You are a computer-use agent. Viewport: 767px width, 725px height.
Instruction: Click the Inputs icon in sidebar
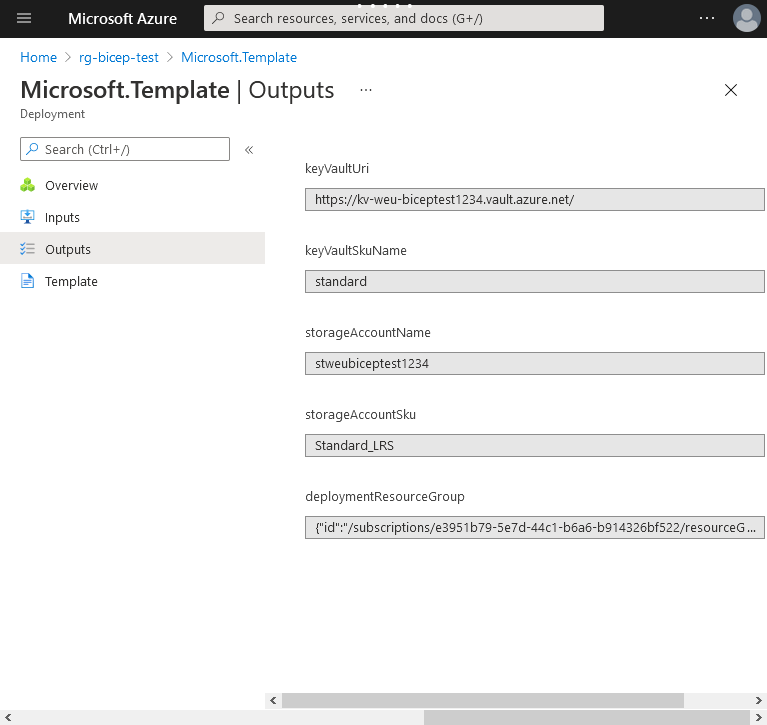(28, 217)
